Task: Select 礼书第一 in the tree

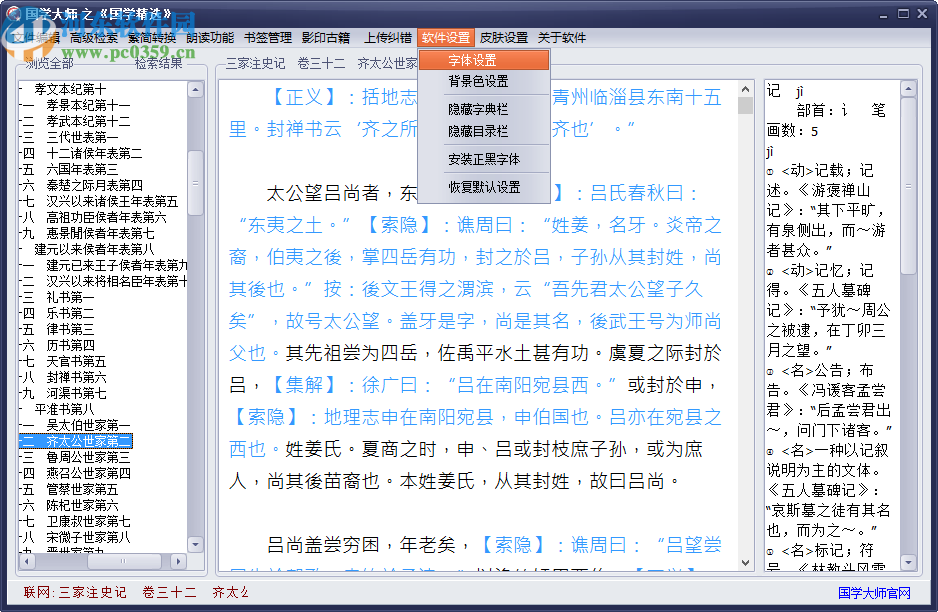Action: tap(70, 297)
